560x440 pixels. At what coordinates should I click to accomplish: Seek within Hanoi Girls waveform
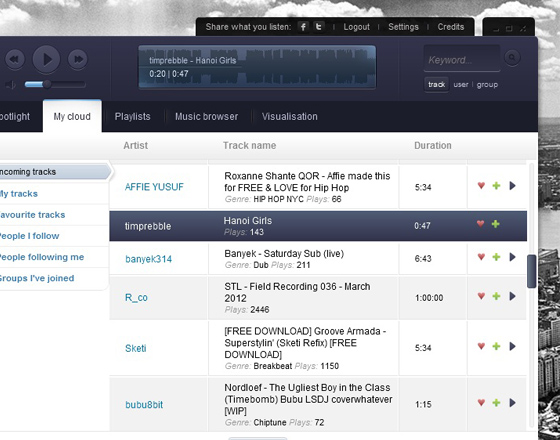click(x=257, y=67)
